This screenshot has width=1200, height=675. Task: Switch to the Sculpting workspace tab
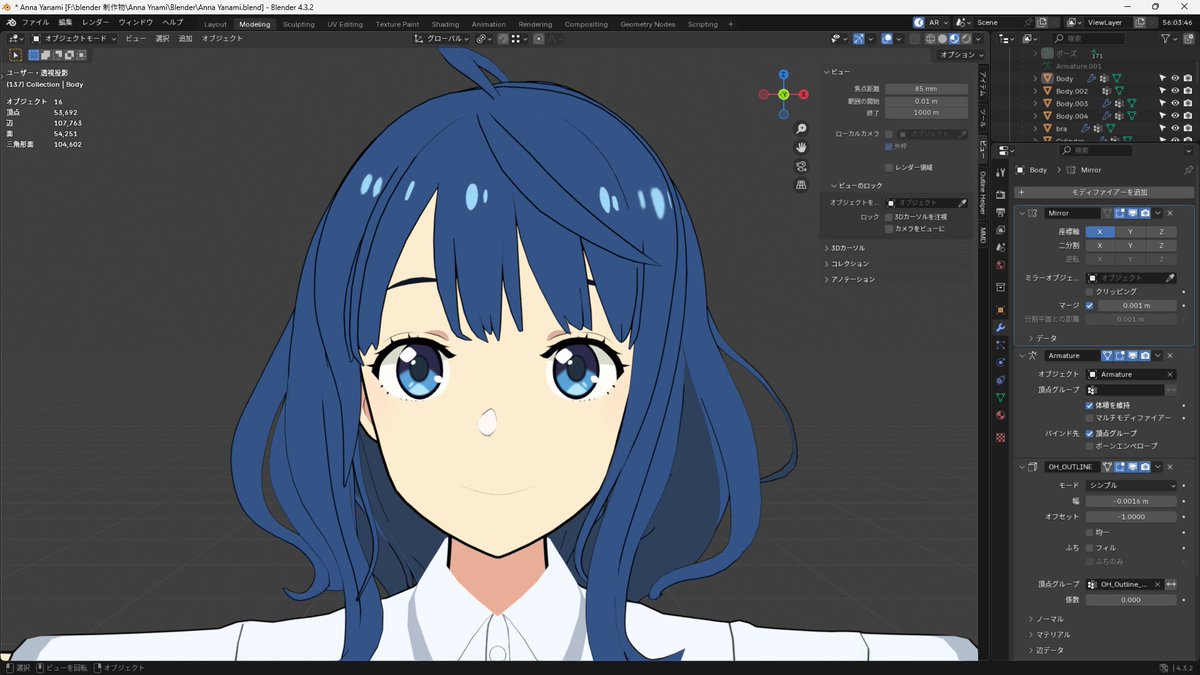click(x=298, y=24)
